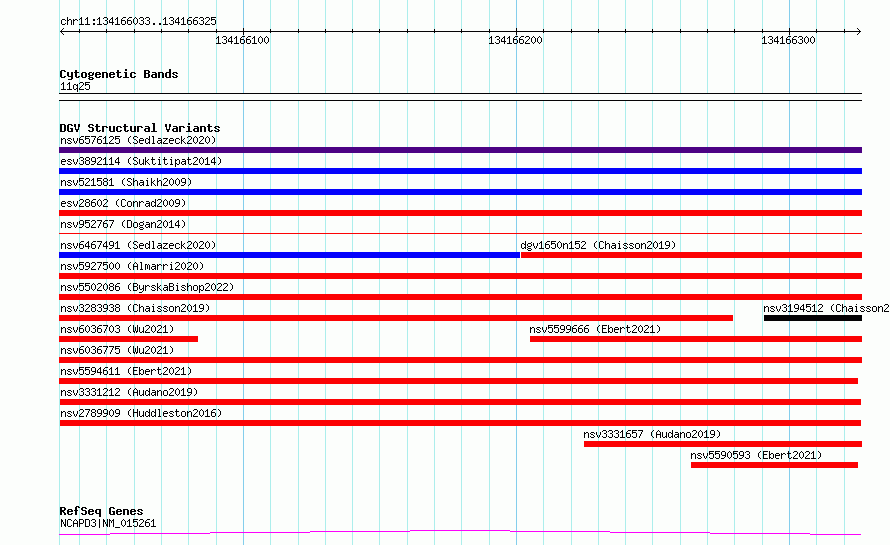Click the red nsv2789909 variant bar
The width and height of the screenshot is (890, 545).
[x=460, y=423]
